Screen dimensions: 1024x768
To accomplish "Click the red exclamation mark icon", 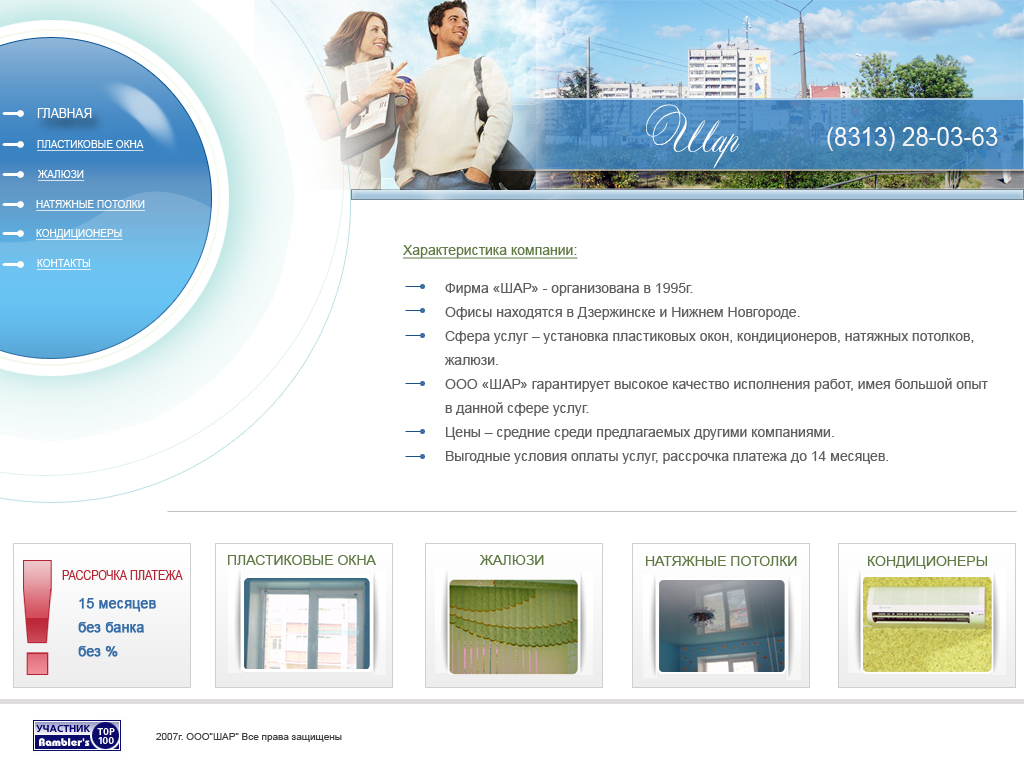I will pyautogui.click(x=37, y=617).
